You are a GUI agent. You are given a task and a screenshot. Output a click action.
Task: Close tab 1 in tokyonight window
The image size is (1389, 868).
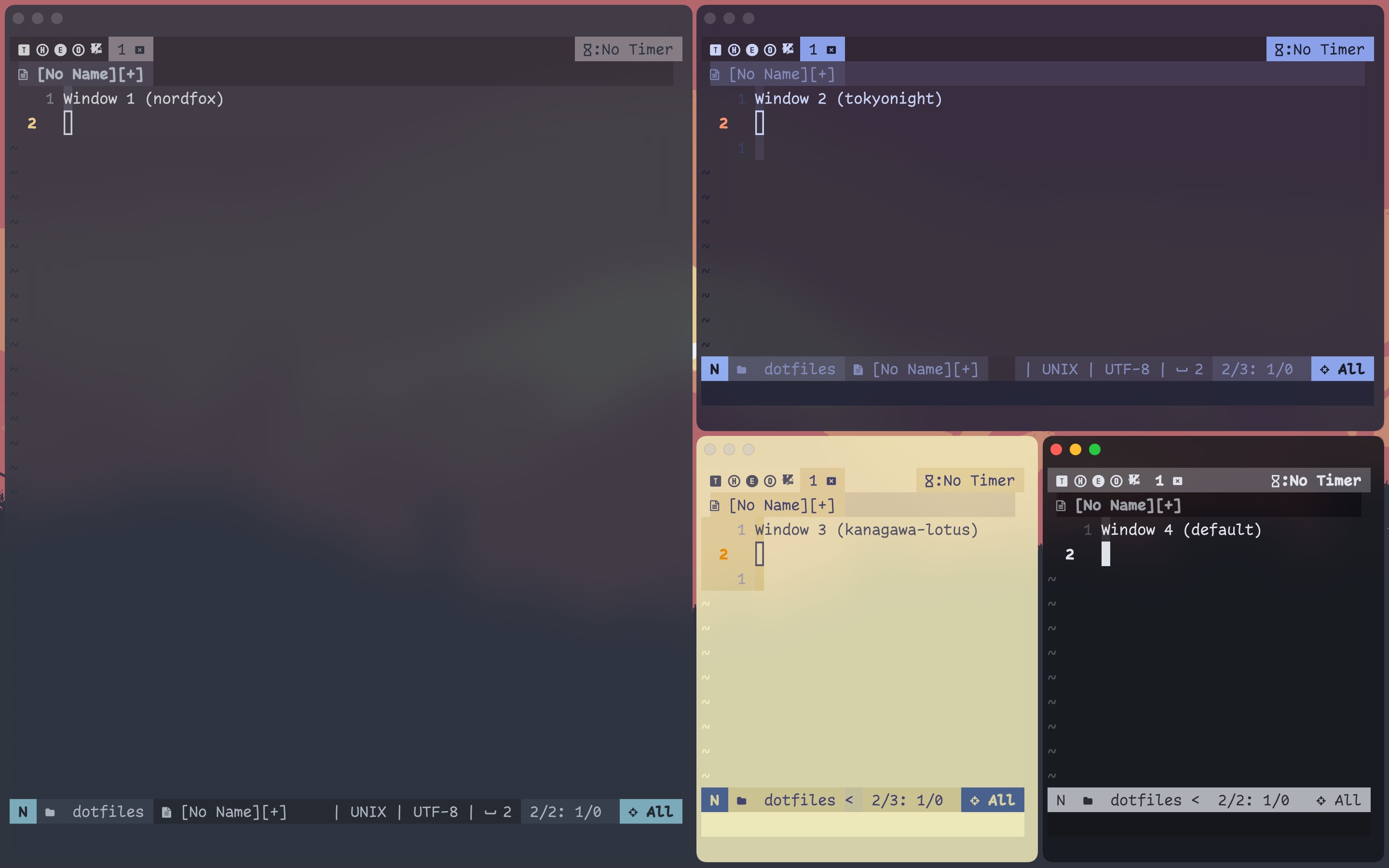coord(831,50)
